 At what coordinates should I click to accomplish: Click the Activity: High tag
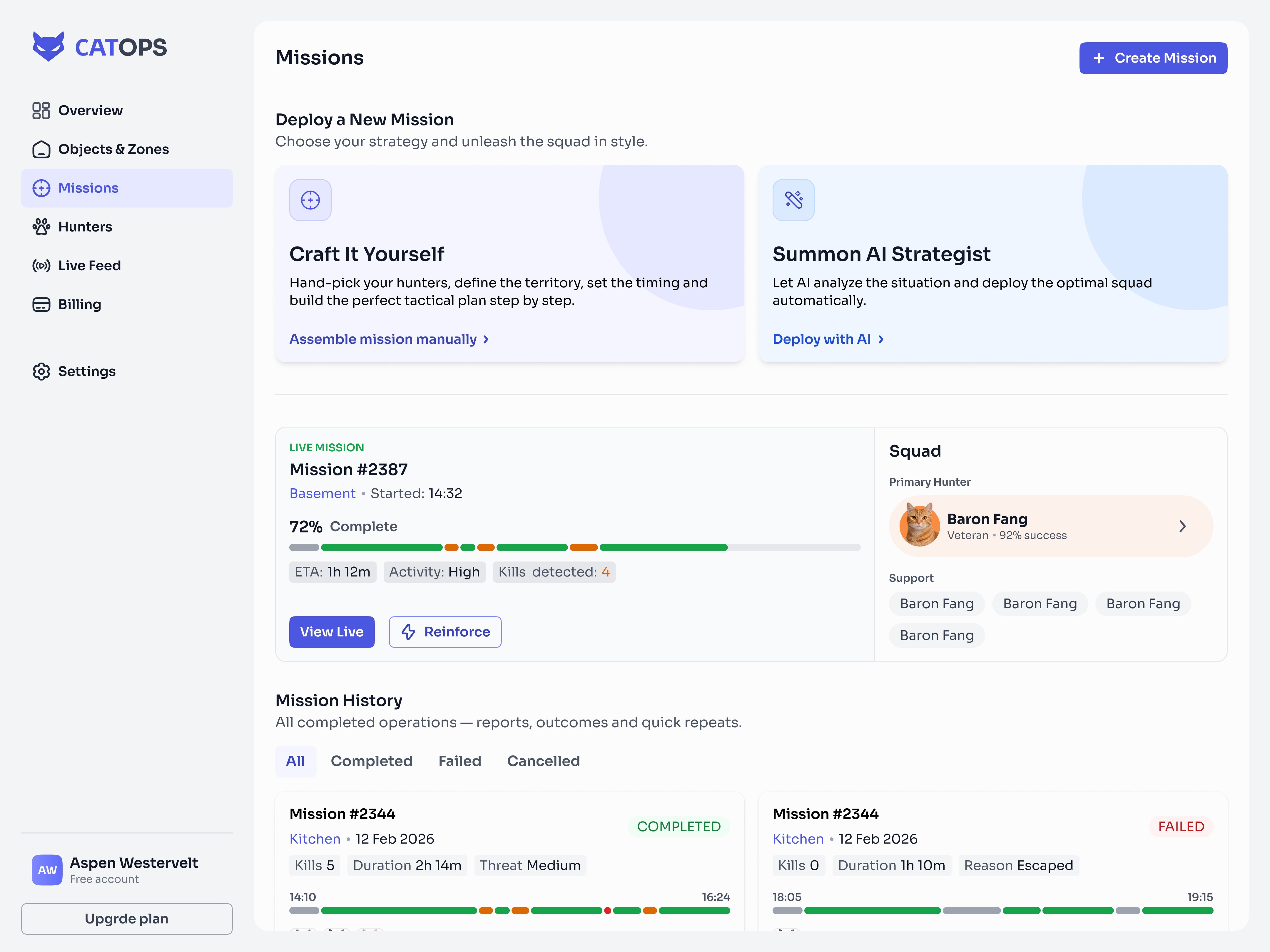(x=434, y=571)
